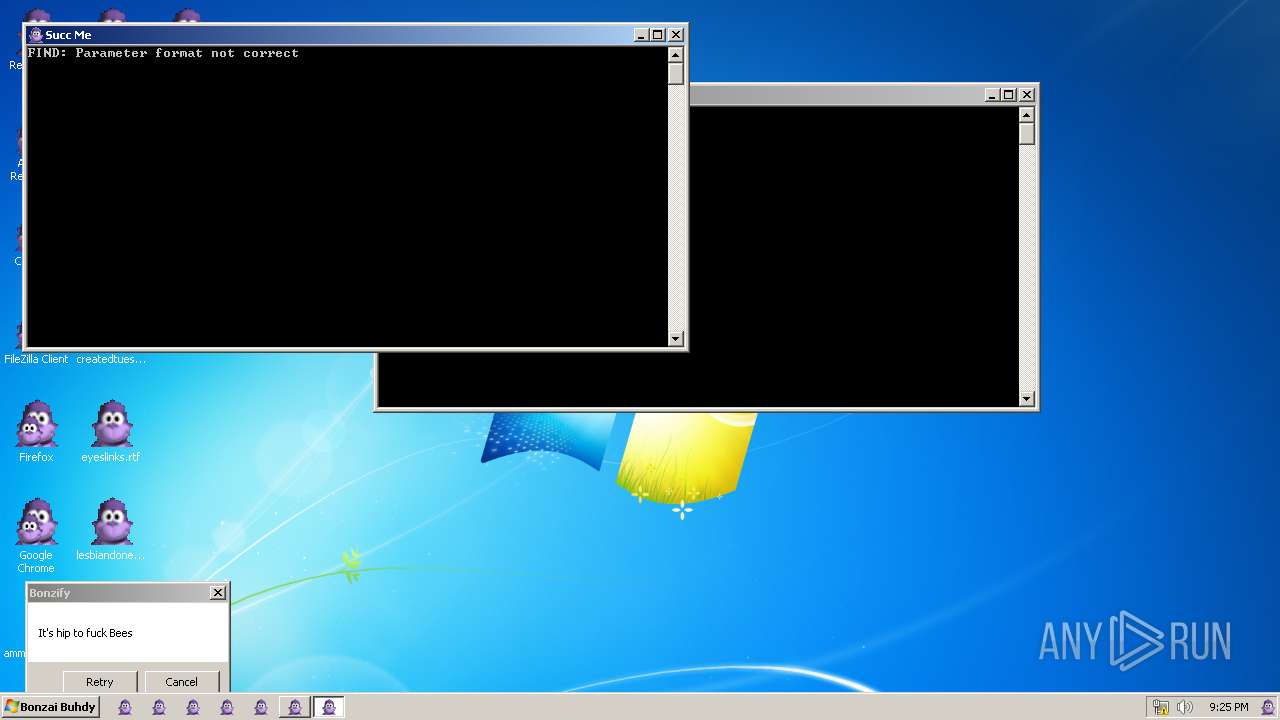The width and height of the screenshot is (1280, 720).
Task: Click the createdtues… desktop file label
Action: (111, 359)
